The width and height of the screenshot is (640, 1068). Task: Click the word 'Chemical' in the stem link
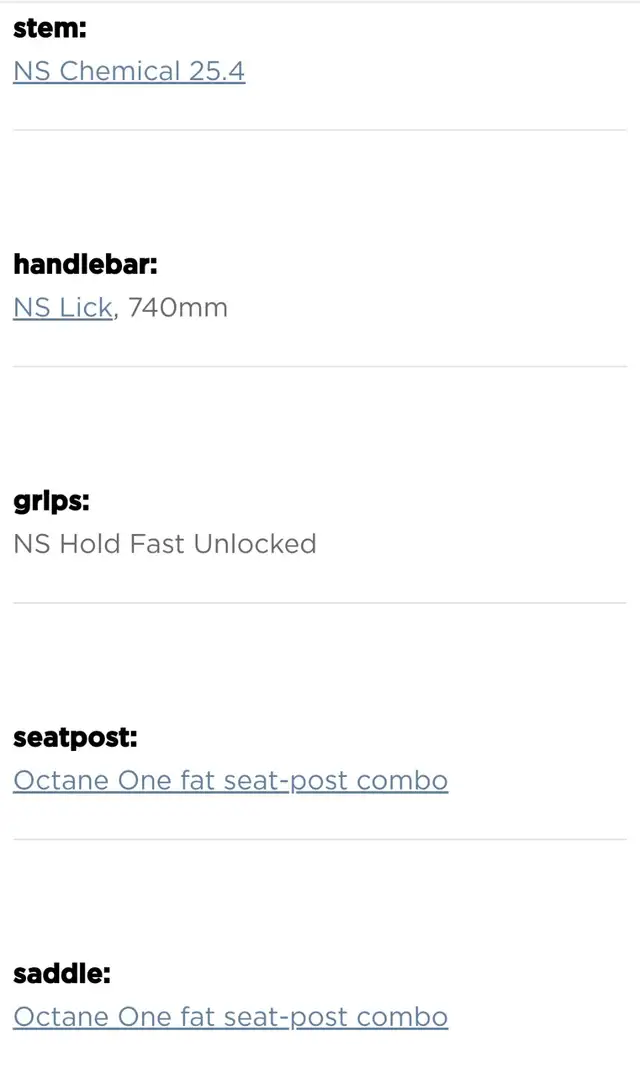[x=120, y=72]
